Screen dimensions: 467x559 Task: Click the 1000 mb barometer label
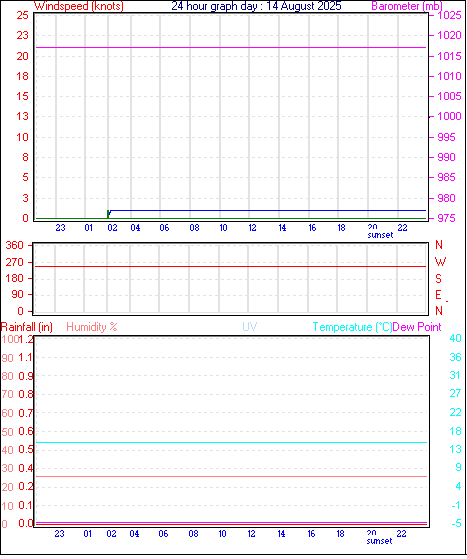(449, 116)
